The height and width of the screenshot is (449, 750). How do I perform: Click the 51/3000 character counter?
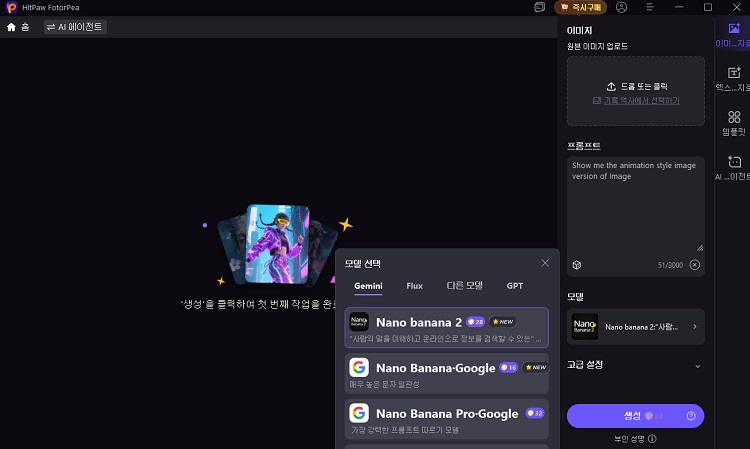[670, 265]
